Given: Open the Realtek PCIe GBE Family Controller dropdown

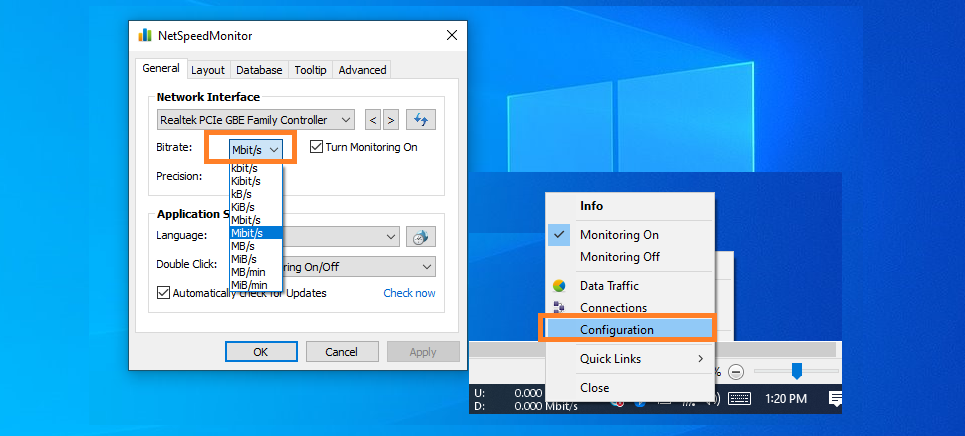Looking at the screenshot, I should 255,119.
